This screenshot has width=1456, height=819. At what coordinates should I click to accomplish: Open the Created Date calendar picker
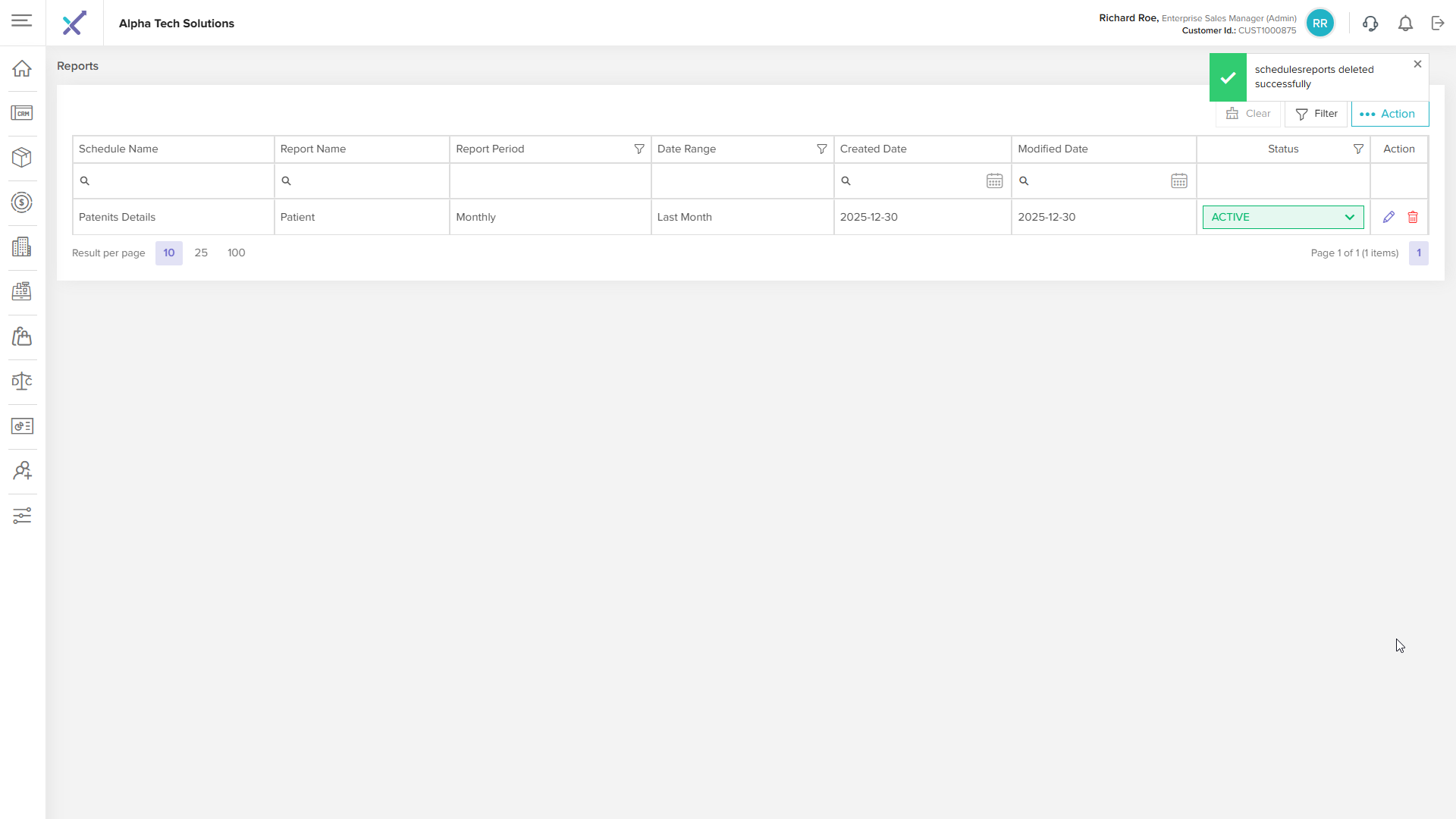coord(994,180)
